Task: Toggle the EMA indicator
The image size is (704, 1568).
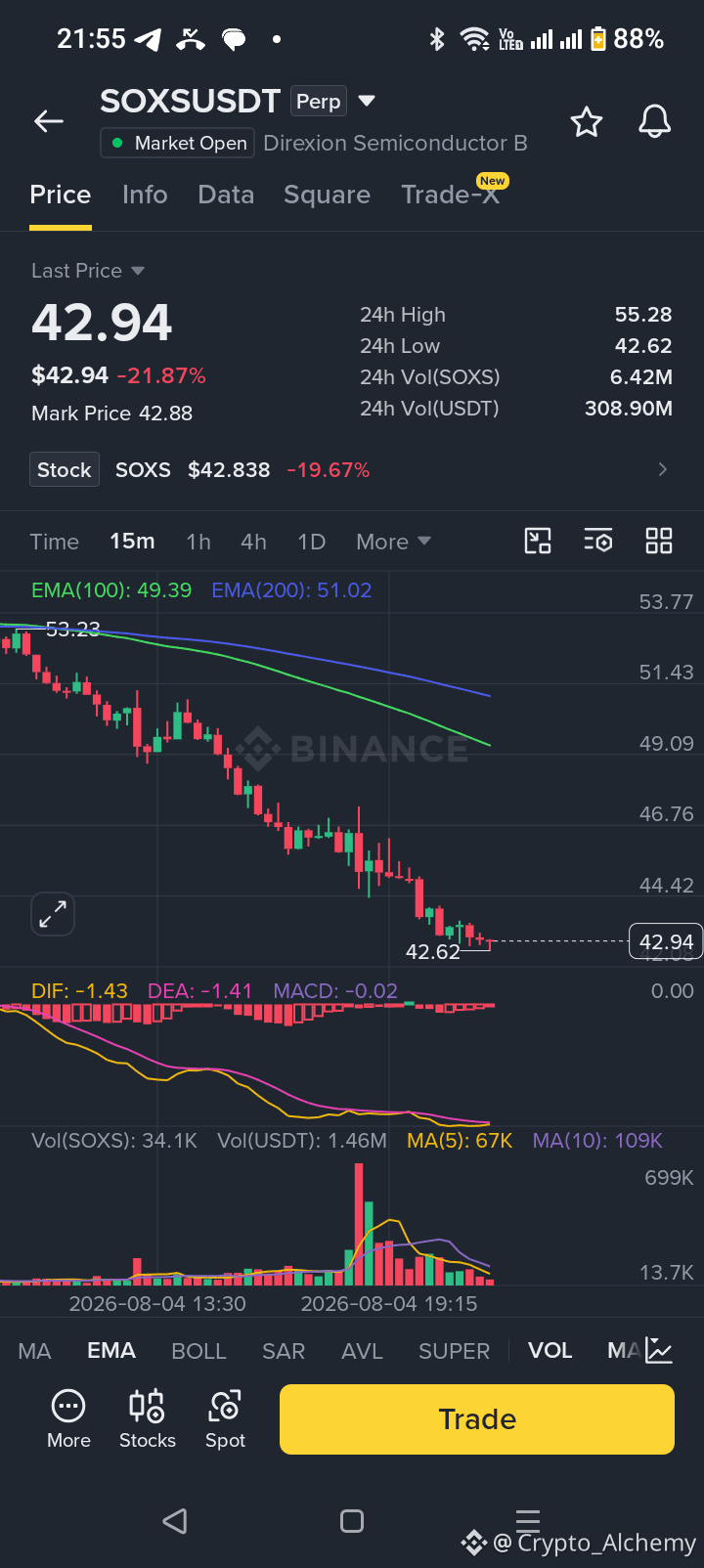Action: coord(111,1351)
